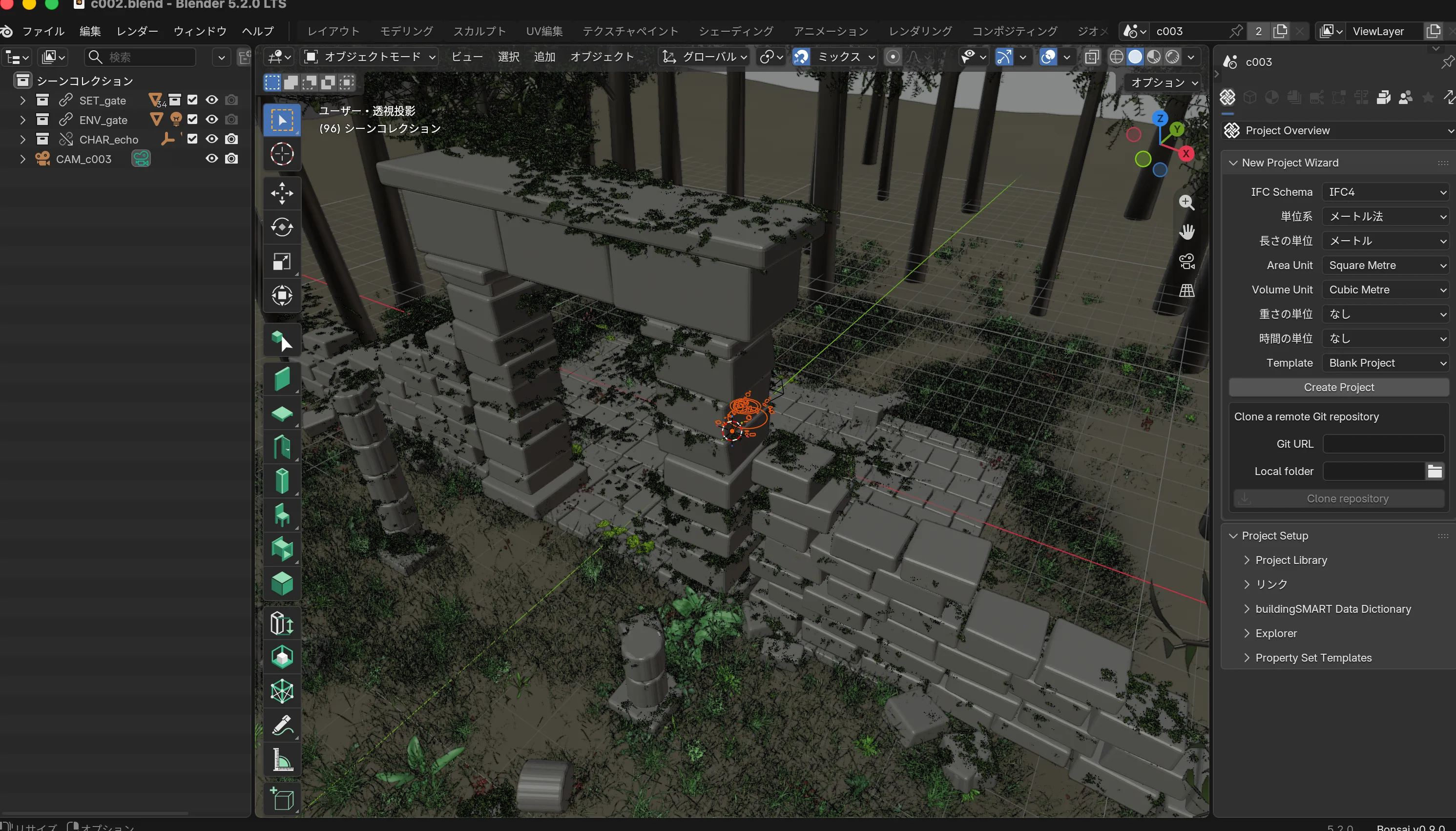The width and height of the screenshot is (1456, 831).
Task: Click the red X axis gizmo ball
Action: click(1186, 153)
